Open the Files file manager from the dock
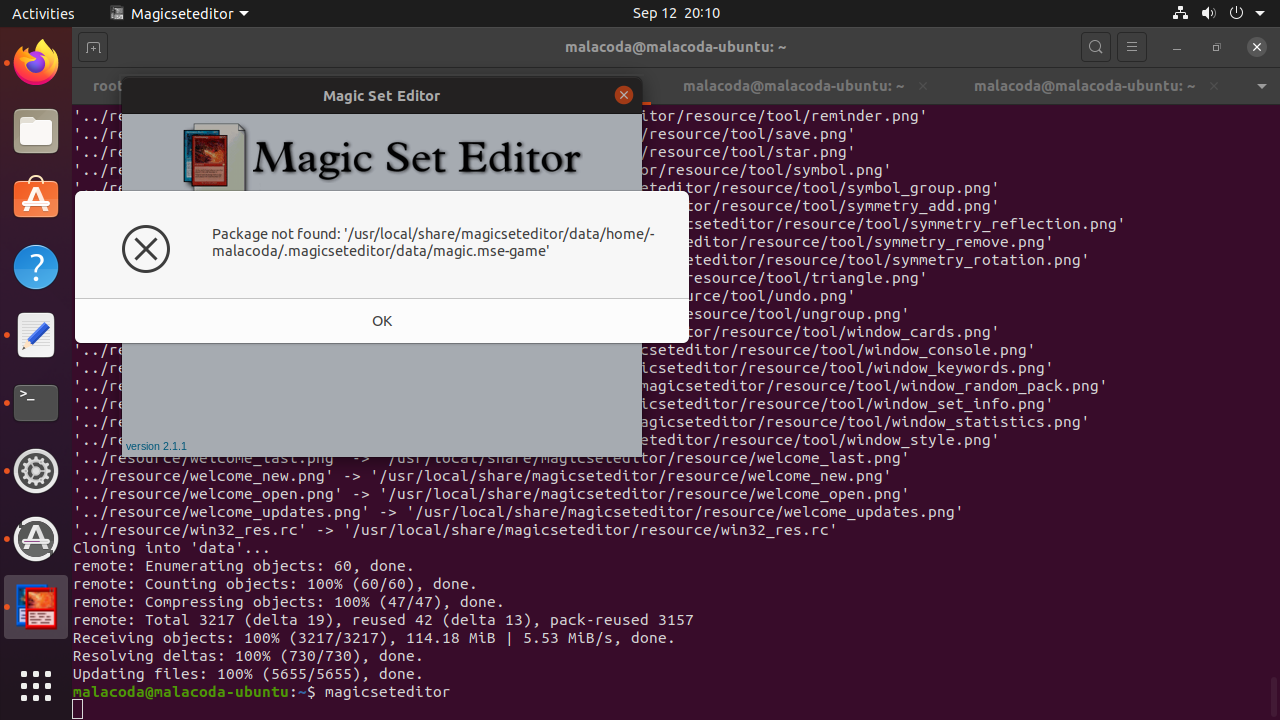This screenshot has height=720, width=1280. tap(36, 131)
